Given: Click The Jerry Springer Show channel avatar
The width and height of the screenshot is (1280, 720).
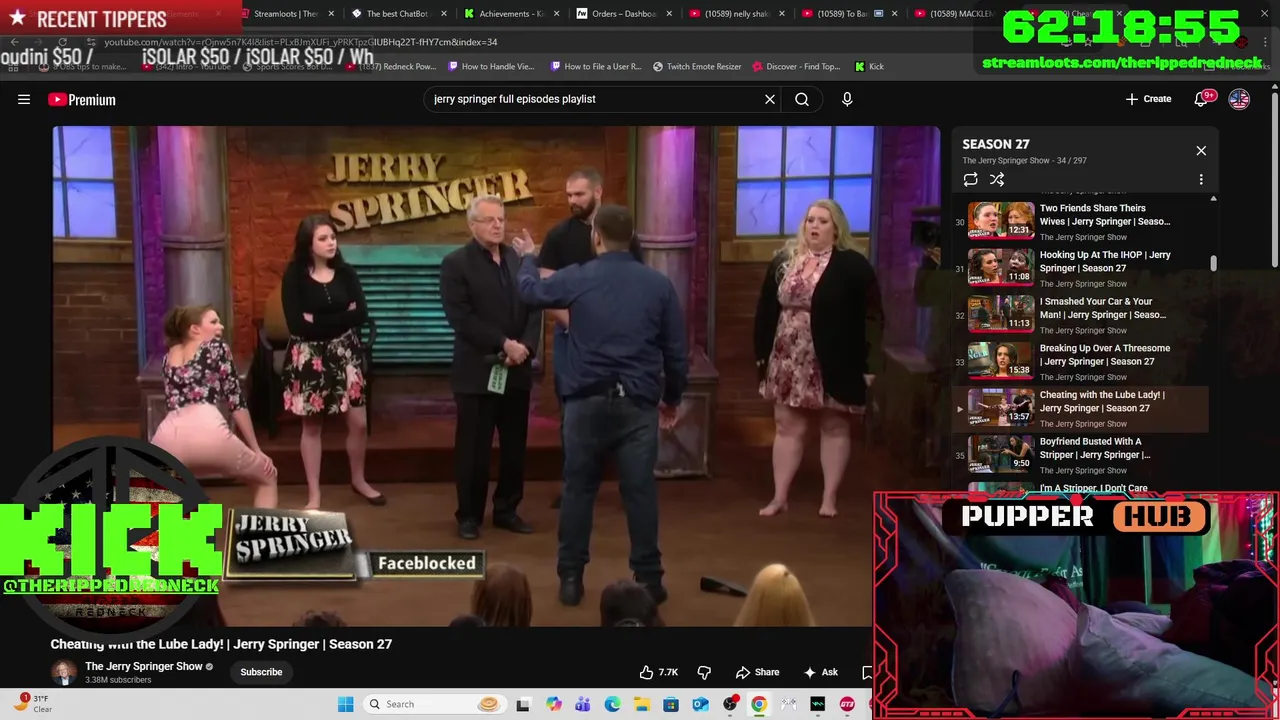Looking at the screenshot, I should 64,672.
